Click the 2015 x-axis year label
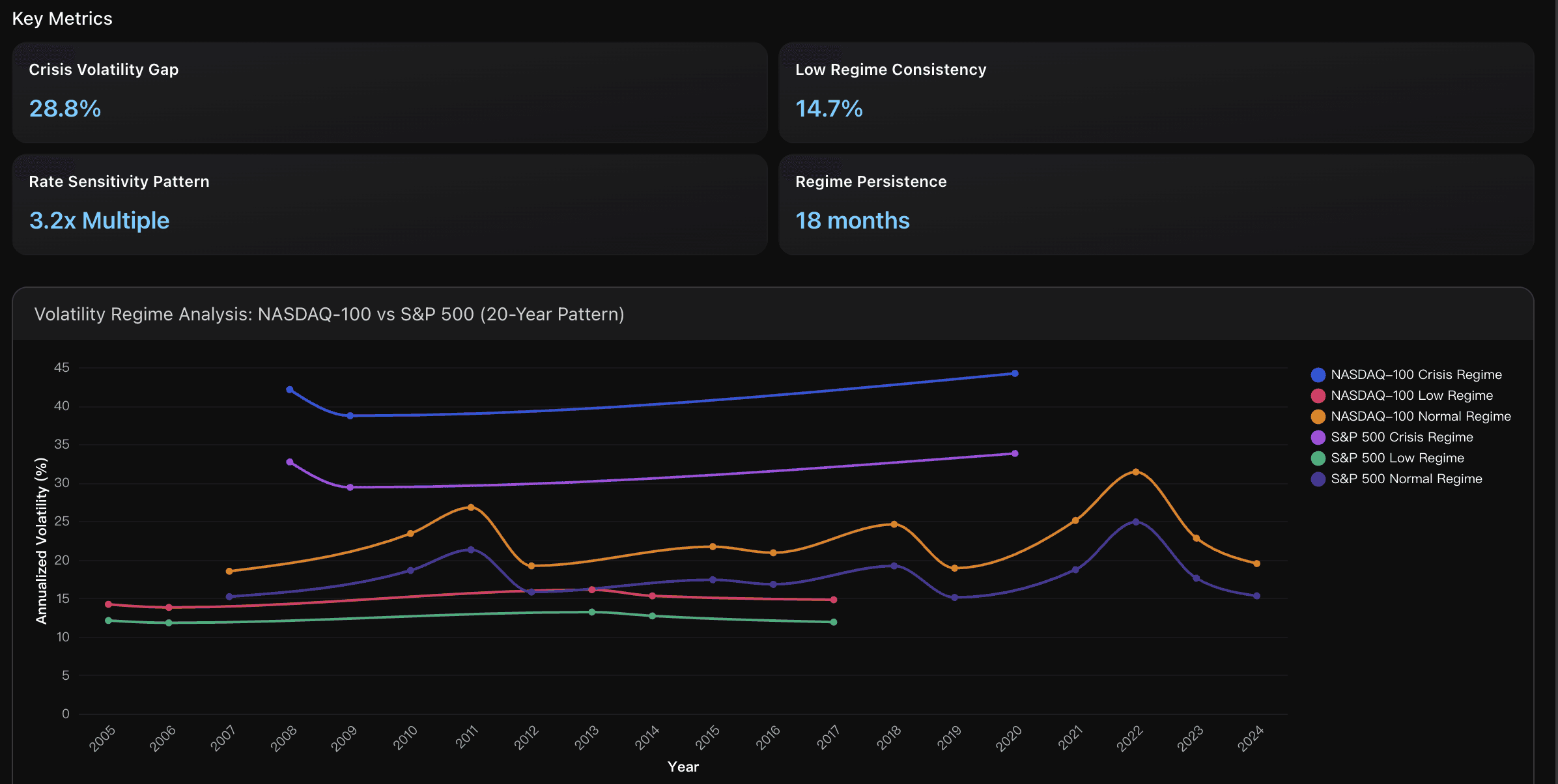The height and width of the screenshot is (784, 1558). pos(707,738)
